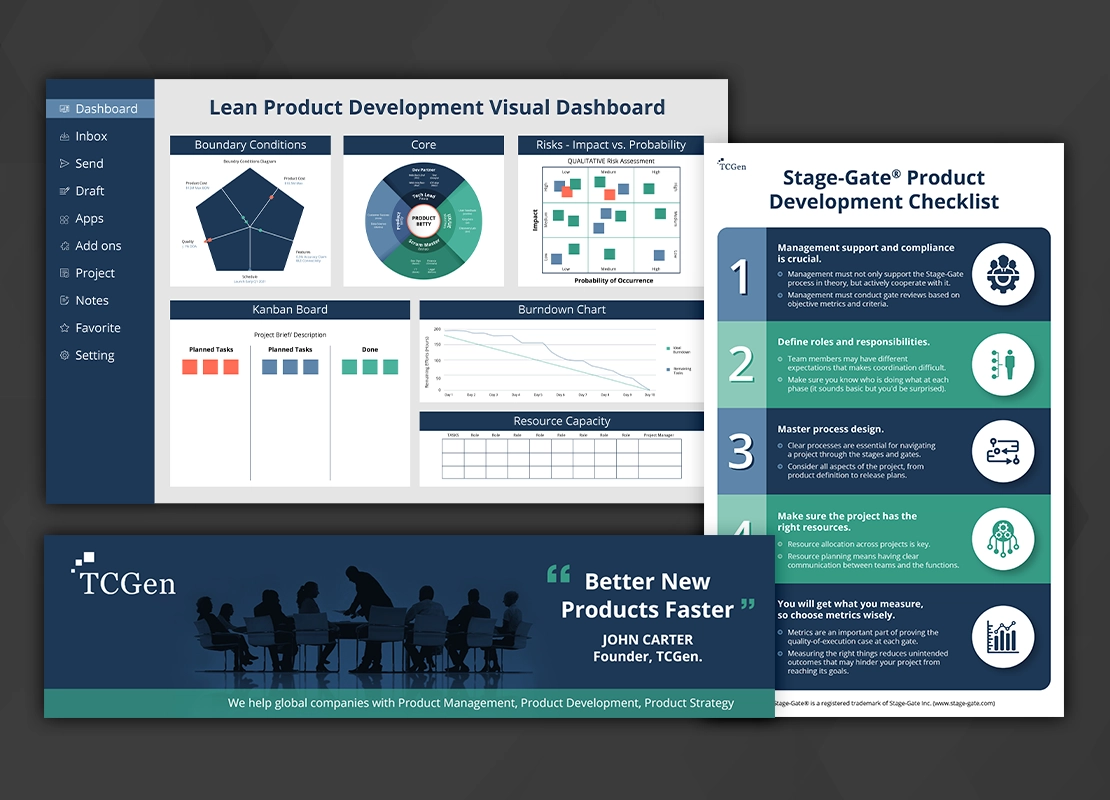
Task: Click the first red Planned Tasks card
Action: (x=190, y=367)
